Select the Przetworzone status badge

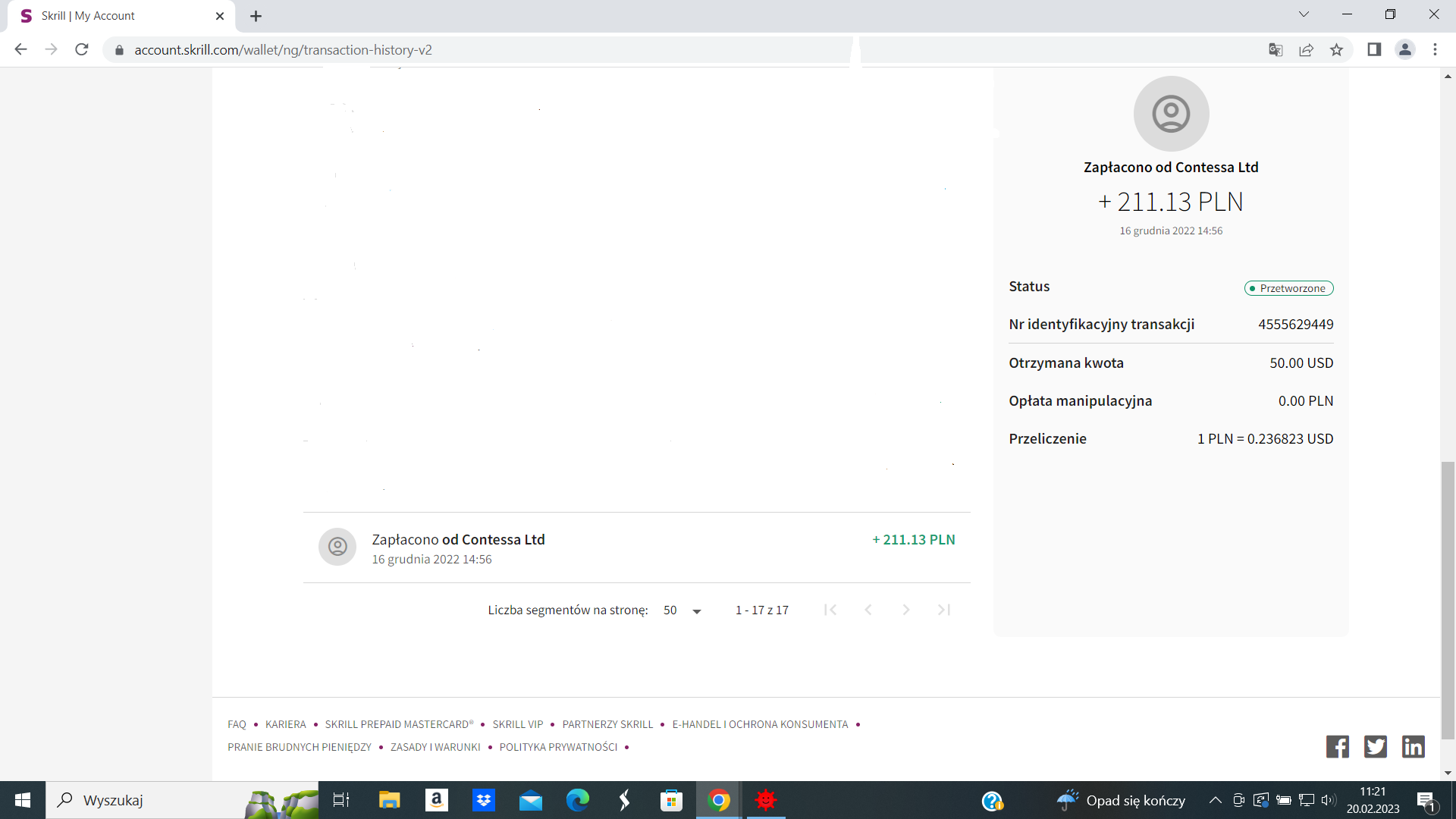tap(1288, 288)
